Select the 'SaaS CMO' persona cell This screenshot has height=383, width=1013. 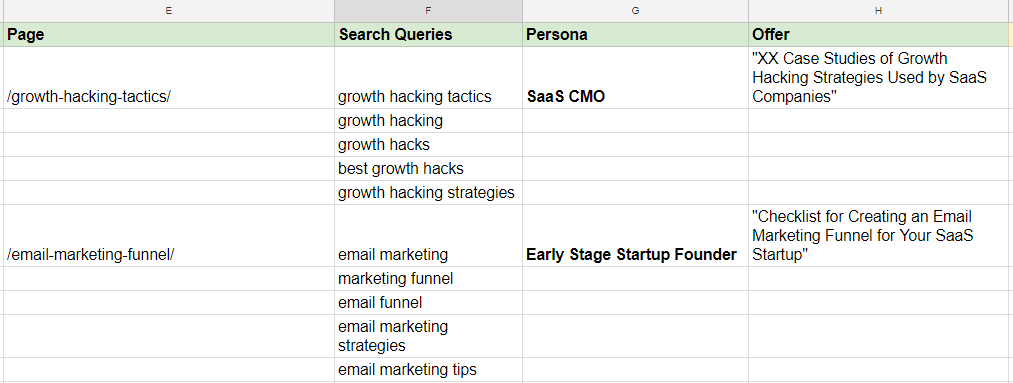click(x=636, y=78)
